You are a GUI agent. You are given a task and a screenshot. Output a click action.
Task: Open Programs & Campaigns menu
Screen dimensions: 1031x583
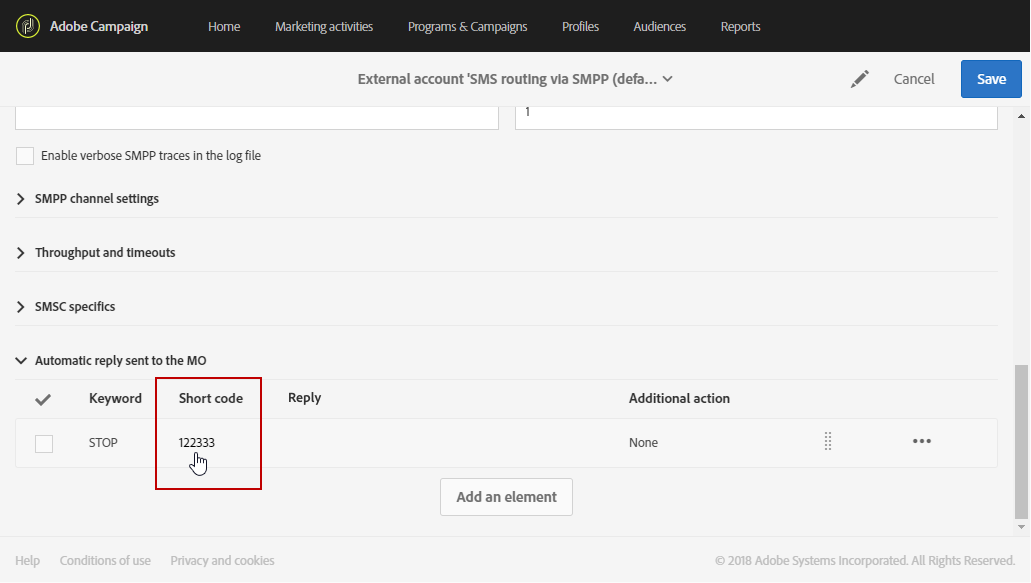[x=468, y=26]
